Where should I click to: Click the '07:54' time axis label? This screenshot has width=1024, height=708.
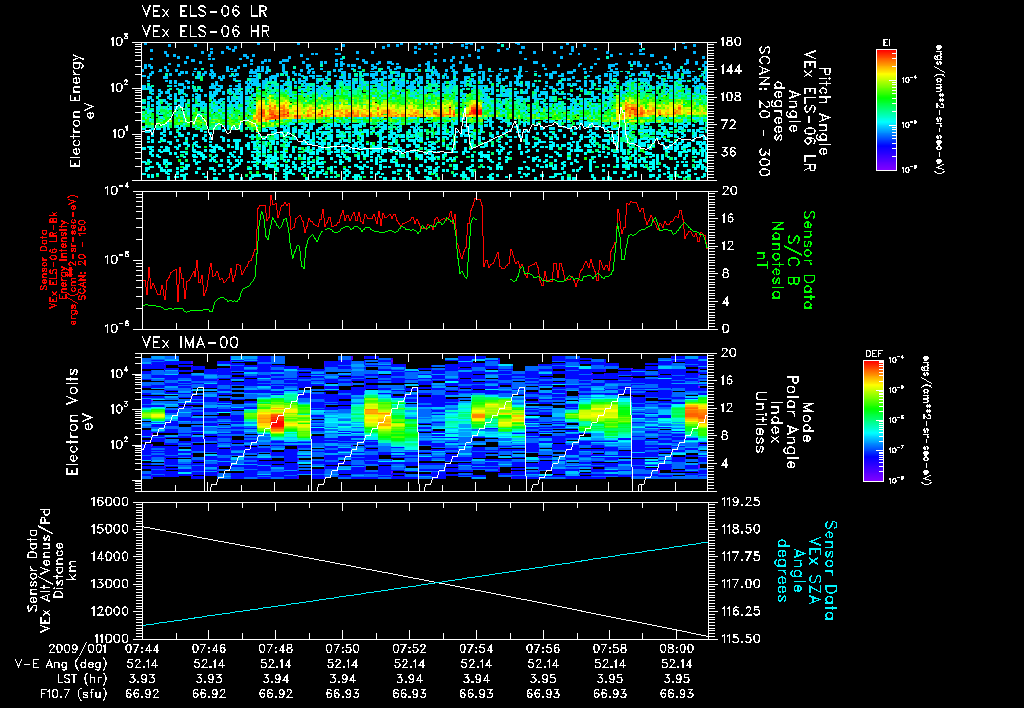(x=476, y=649)
